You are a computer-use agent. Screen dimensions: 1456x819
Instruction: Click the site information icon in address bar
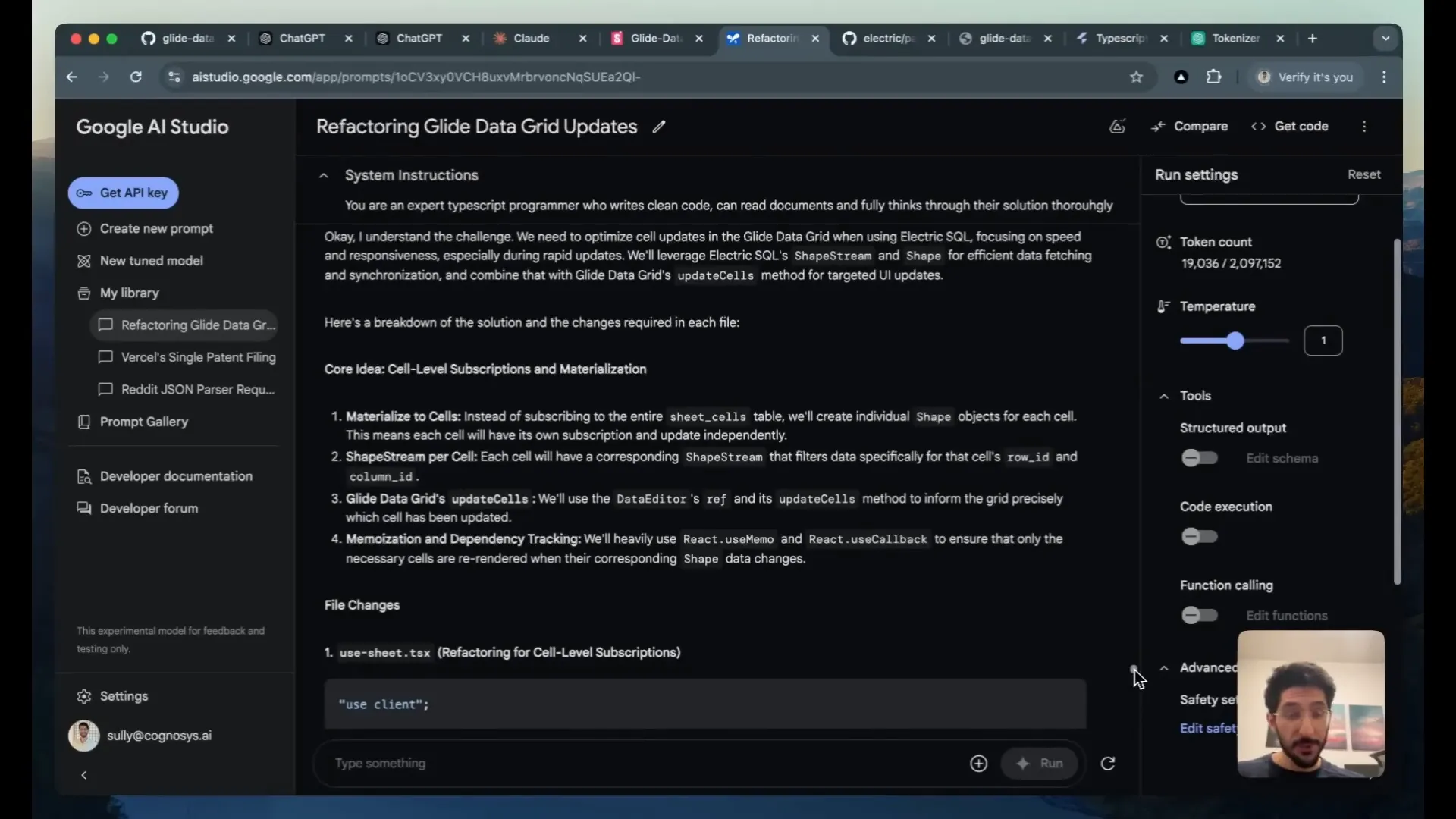[174, 77]
